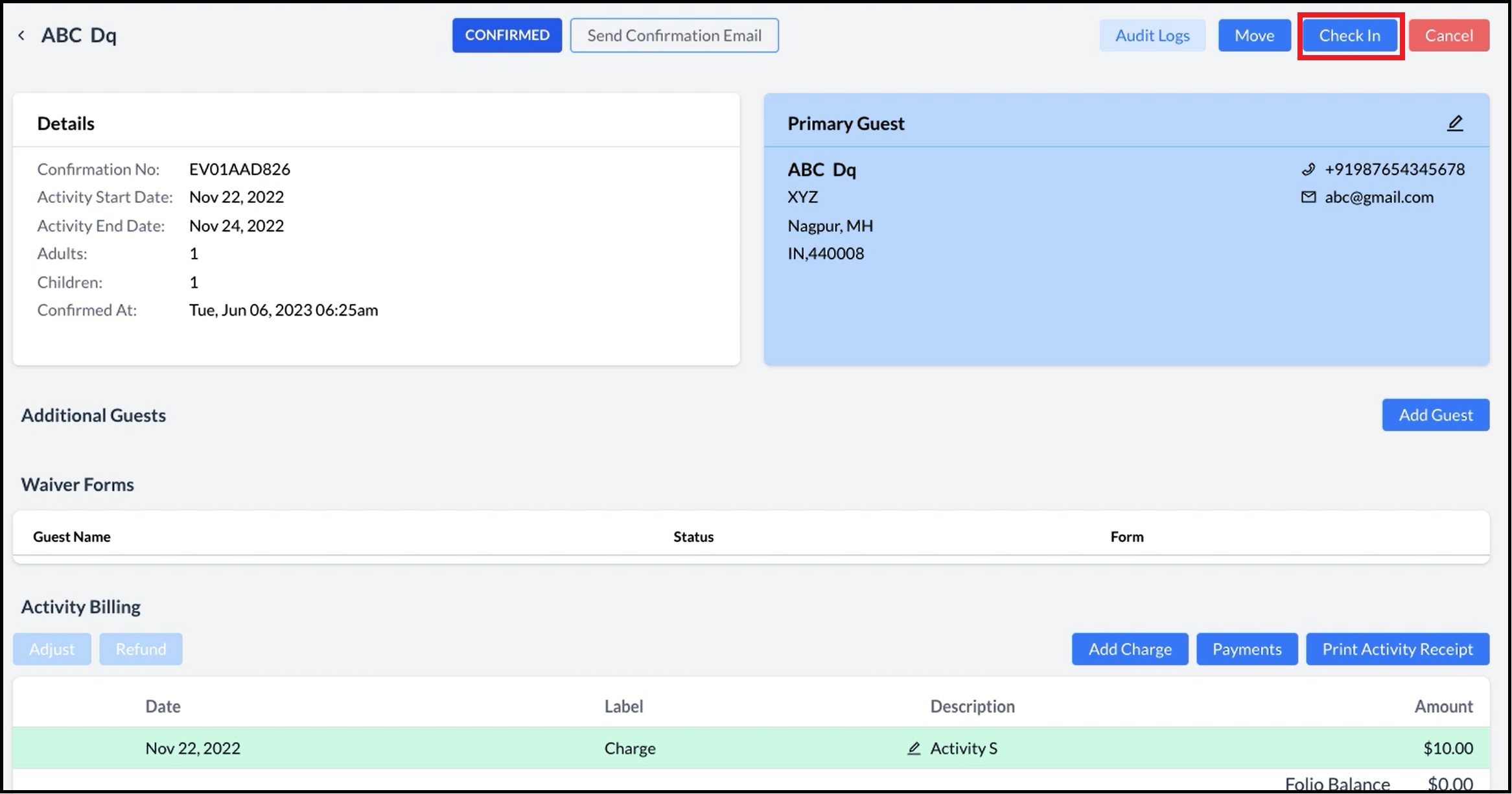Cancel the activity booking
This screenshot has height=794, width=1512.
pyautogui.click(x=1448, y=36)
